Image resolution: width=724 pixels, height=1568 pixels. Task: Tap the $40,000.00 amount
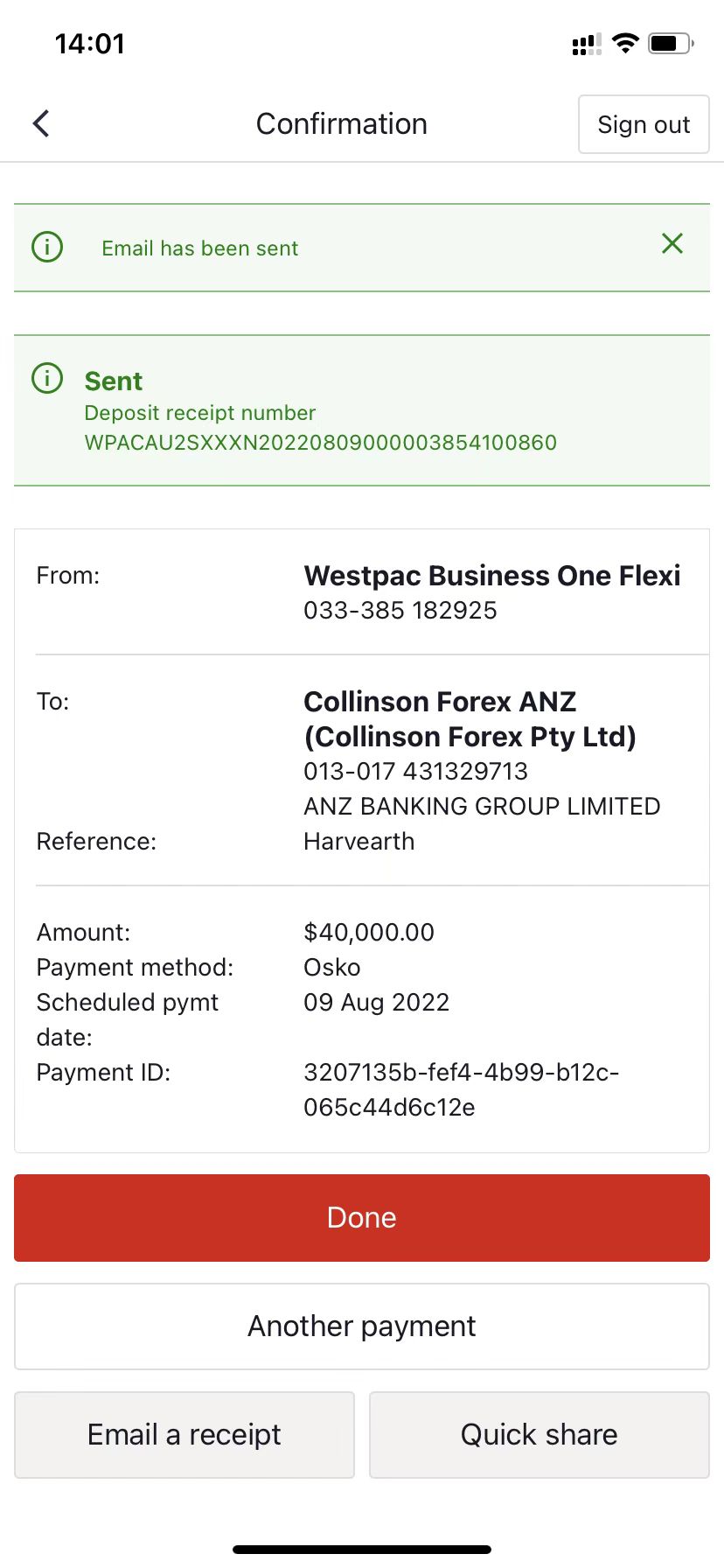click(x=369, y=932)
